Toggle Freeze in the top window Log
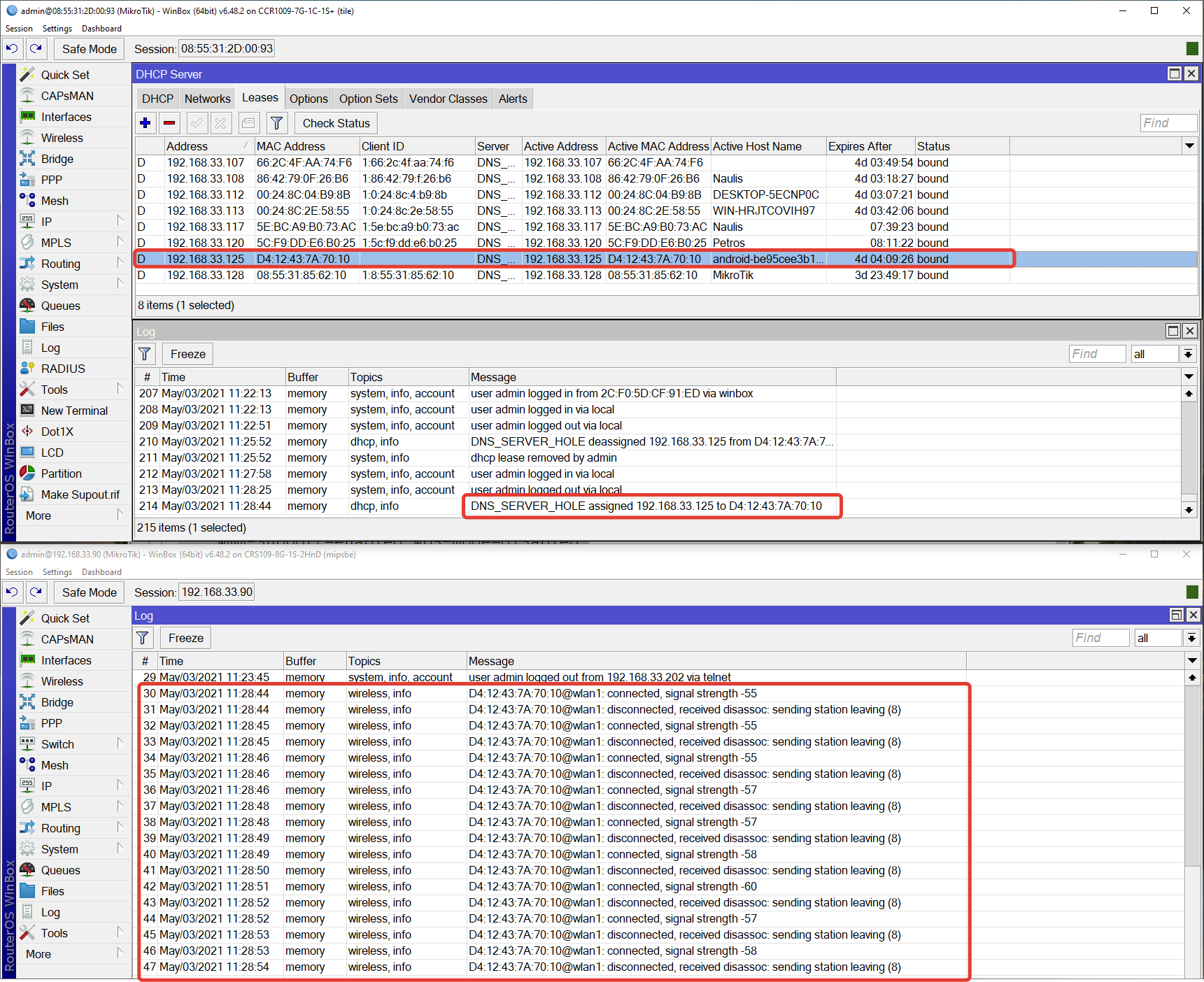1204x982 pixels. pyautogui.click(x=187, y=354)
